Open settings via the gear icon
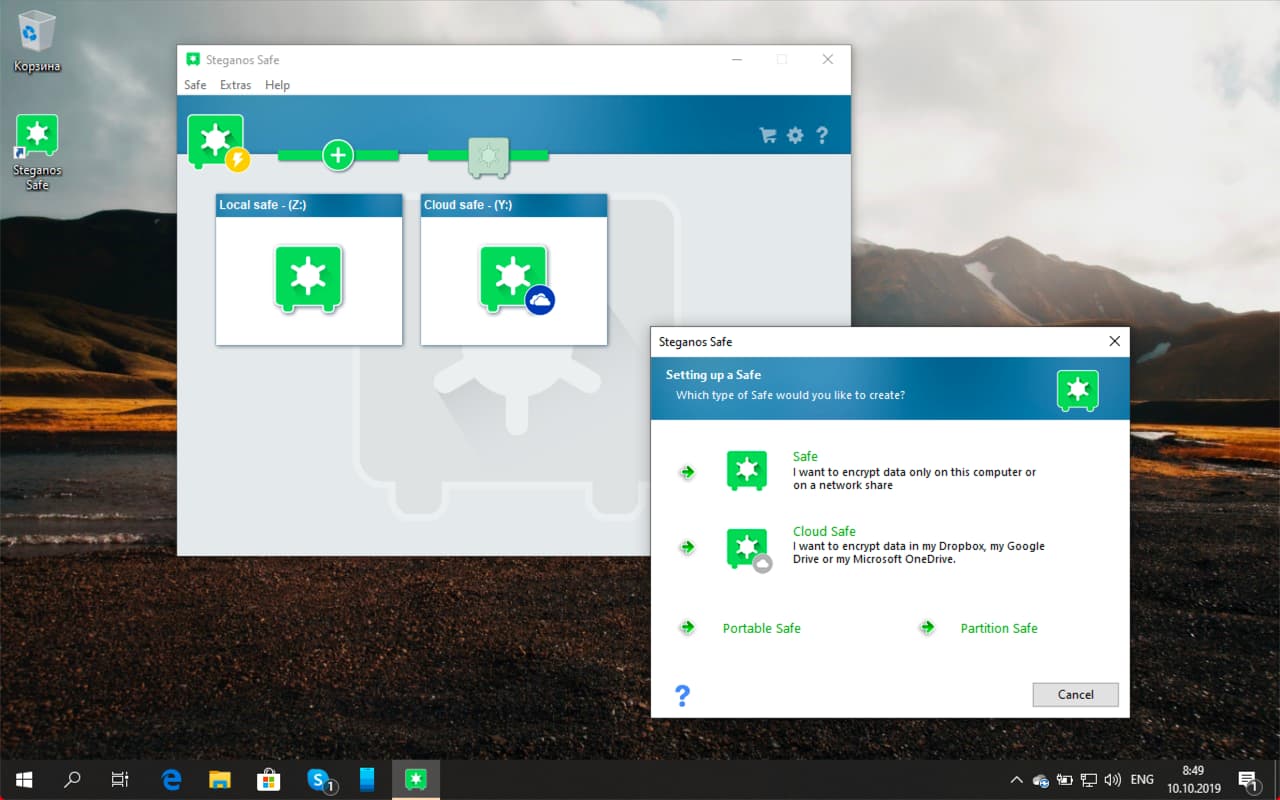Screen dimensions: 1280x800 795,135
